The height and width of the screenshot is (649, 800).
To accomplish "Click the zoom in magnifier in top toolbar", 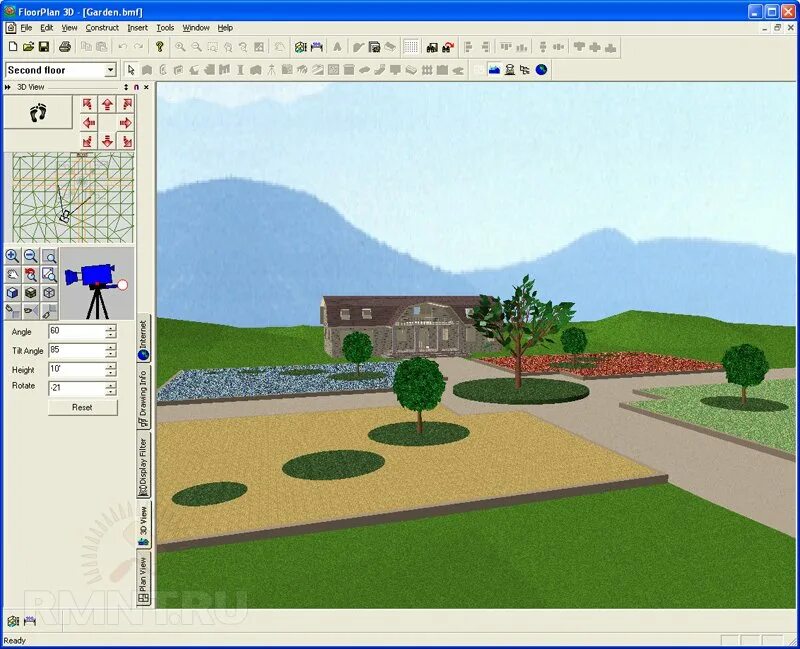I will click(180, 47).
